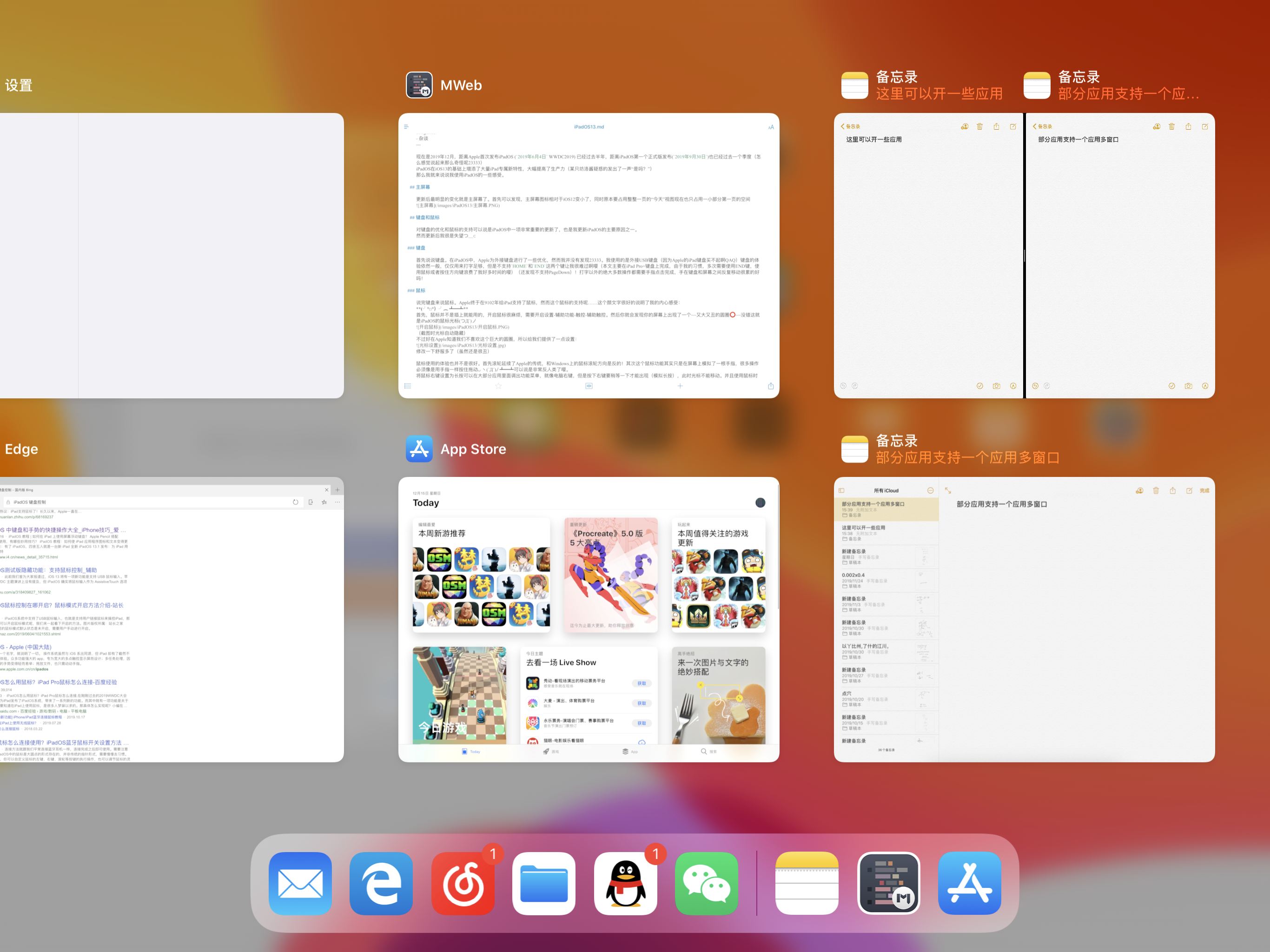Select the MWeb iPadOS13.md window card
The height and width of the screenshot is (952, 1270).
[x=589, y=256]
